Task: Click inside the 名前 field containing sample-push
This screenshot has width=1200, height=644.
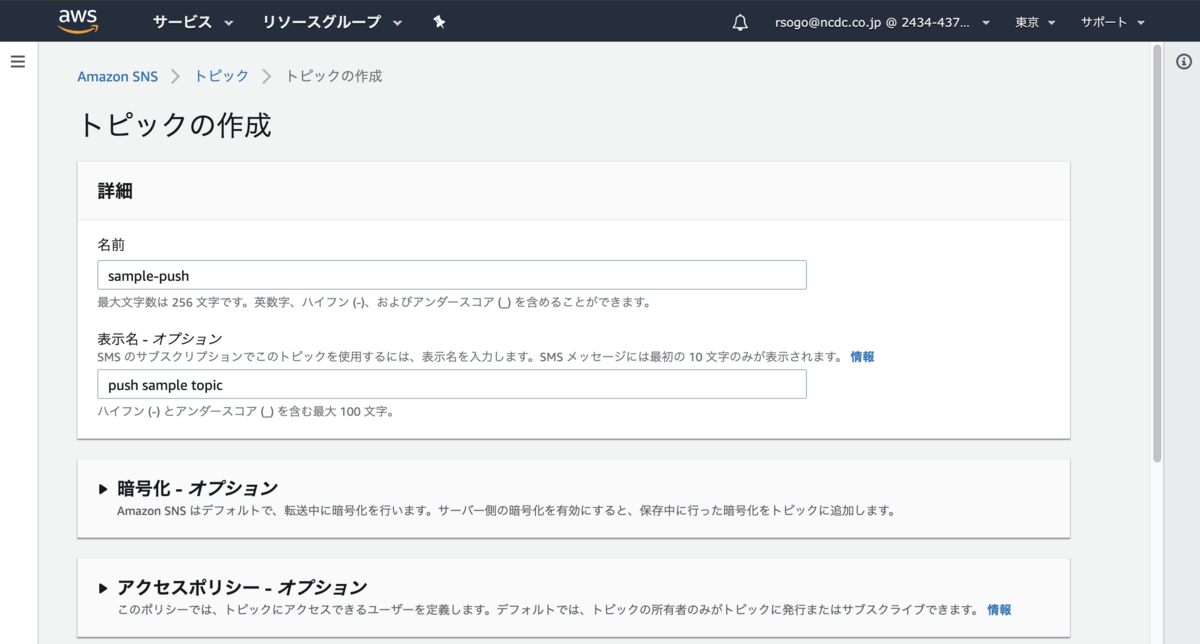Action: [x=450, y=274]
